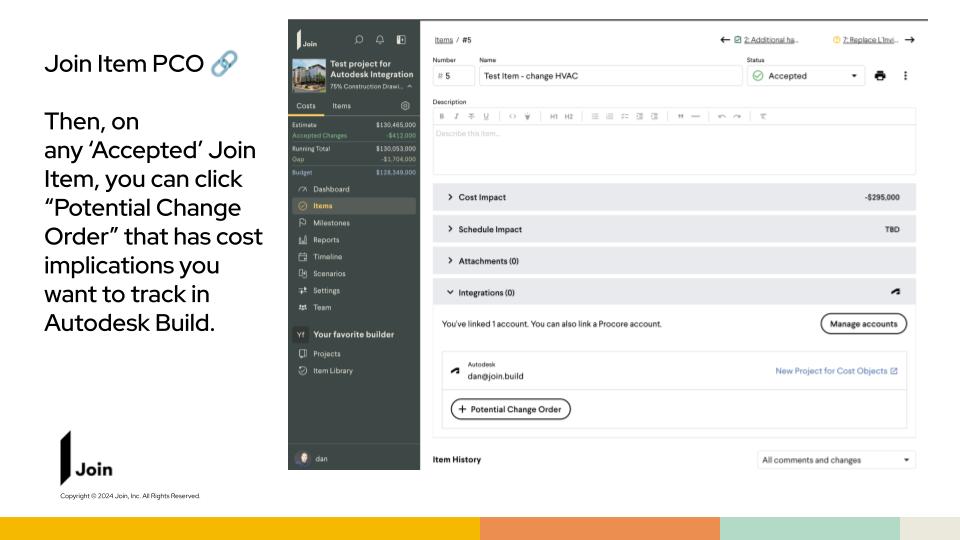Click the Estimate cost row
The width and height of the screenshot is (960, 540).
(354, 125)
